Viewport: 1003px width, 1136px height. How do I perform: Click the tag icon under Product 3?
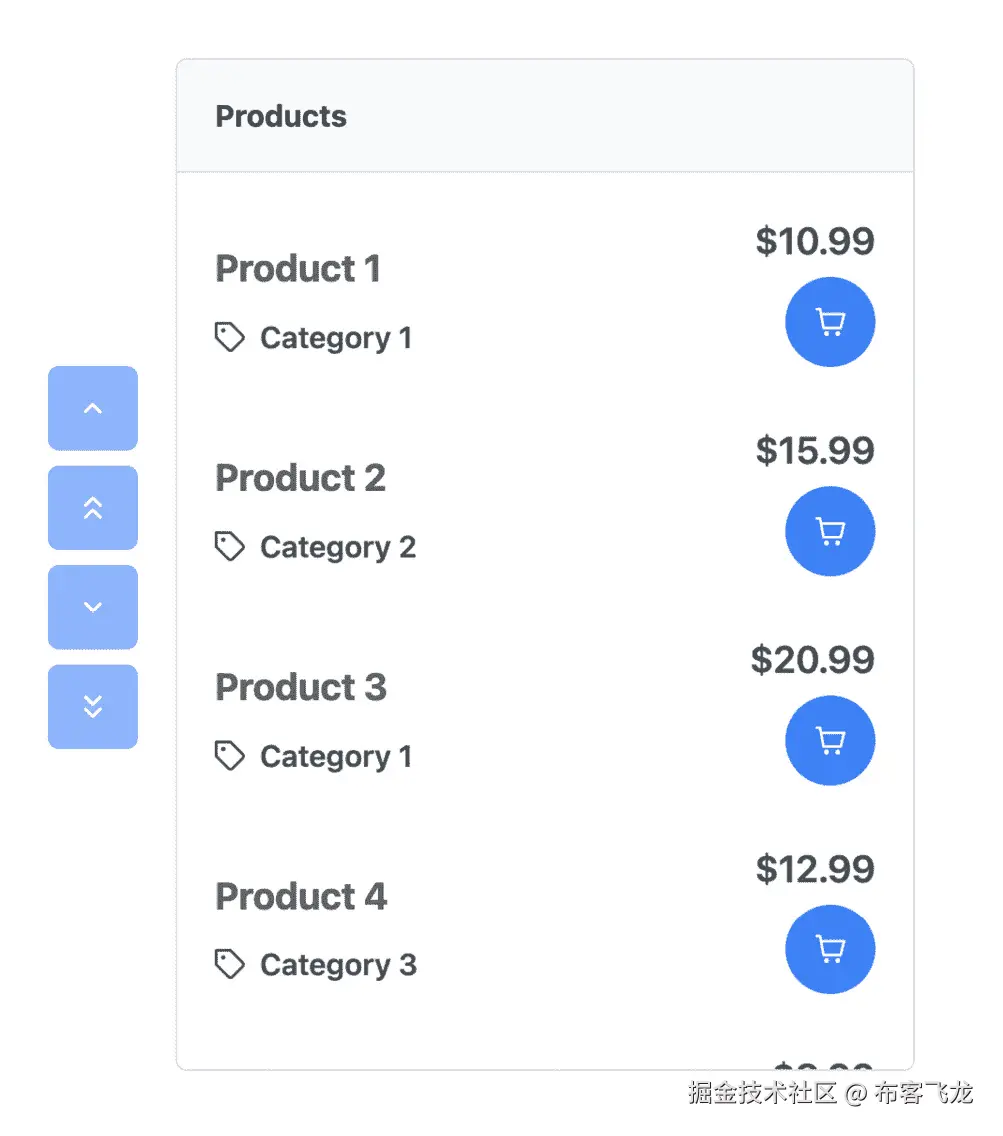[x=230, y=756]
